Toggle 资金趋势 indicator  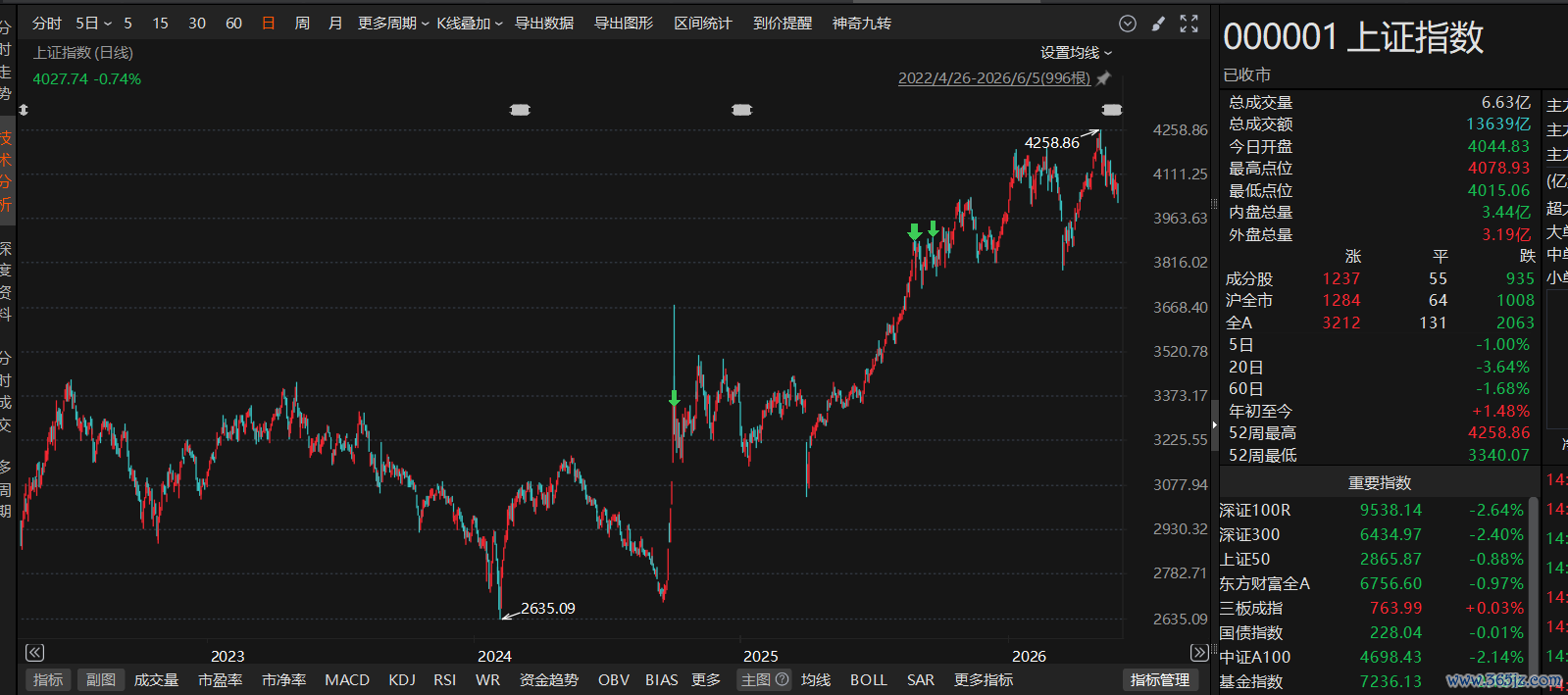coord(549,680)
